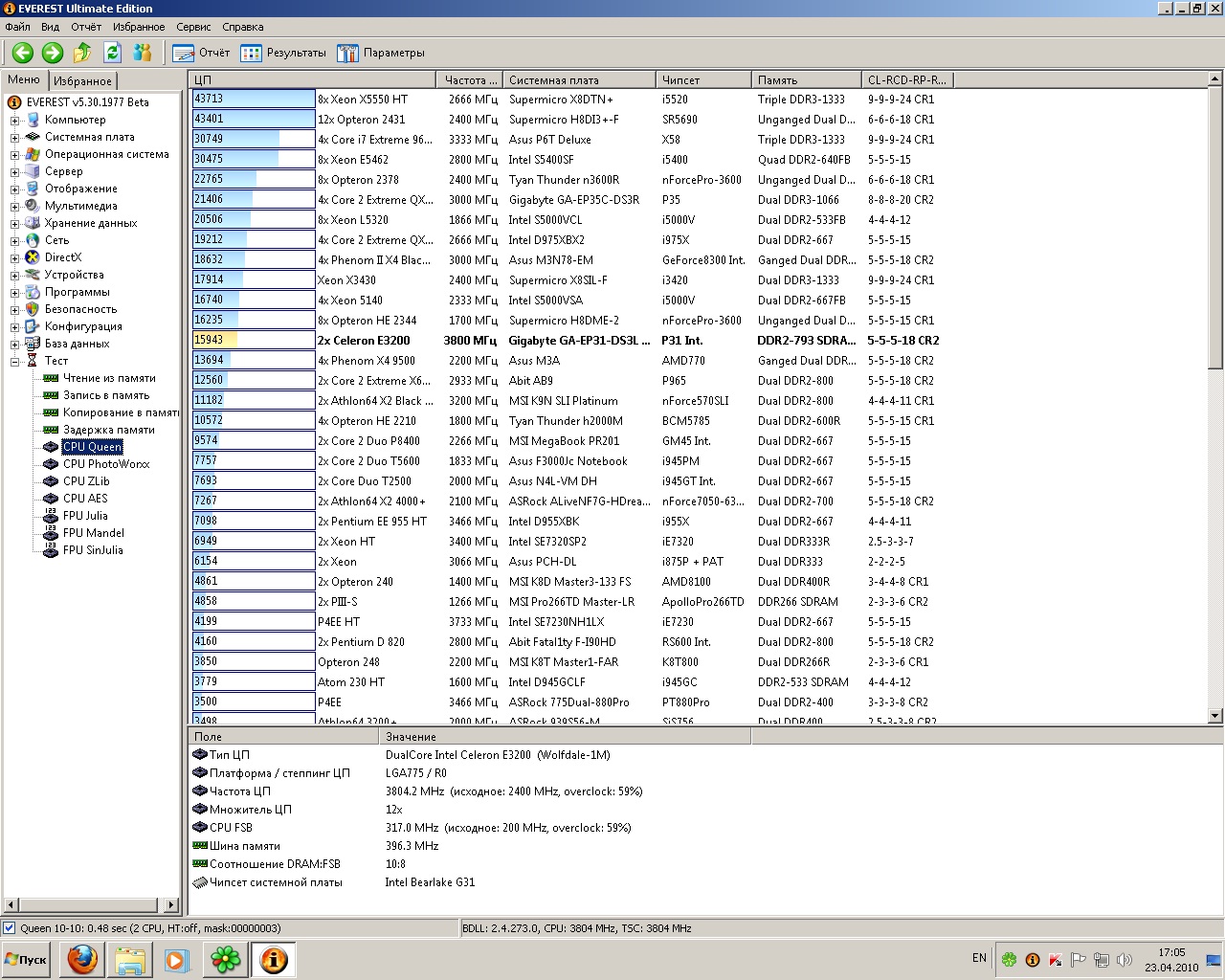Click the Refresh toolbar icon

click(113, 53)
